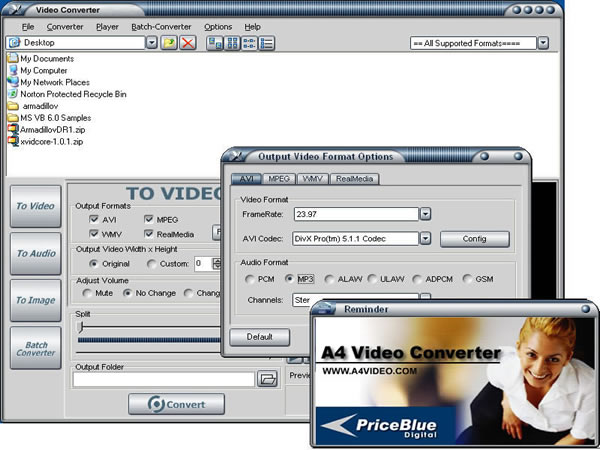Viewport: 600px width, 450px height.
Task: Select Original video size radio button
Action: click(x=93, y=264)
